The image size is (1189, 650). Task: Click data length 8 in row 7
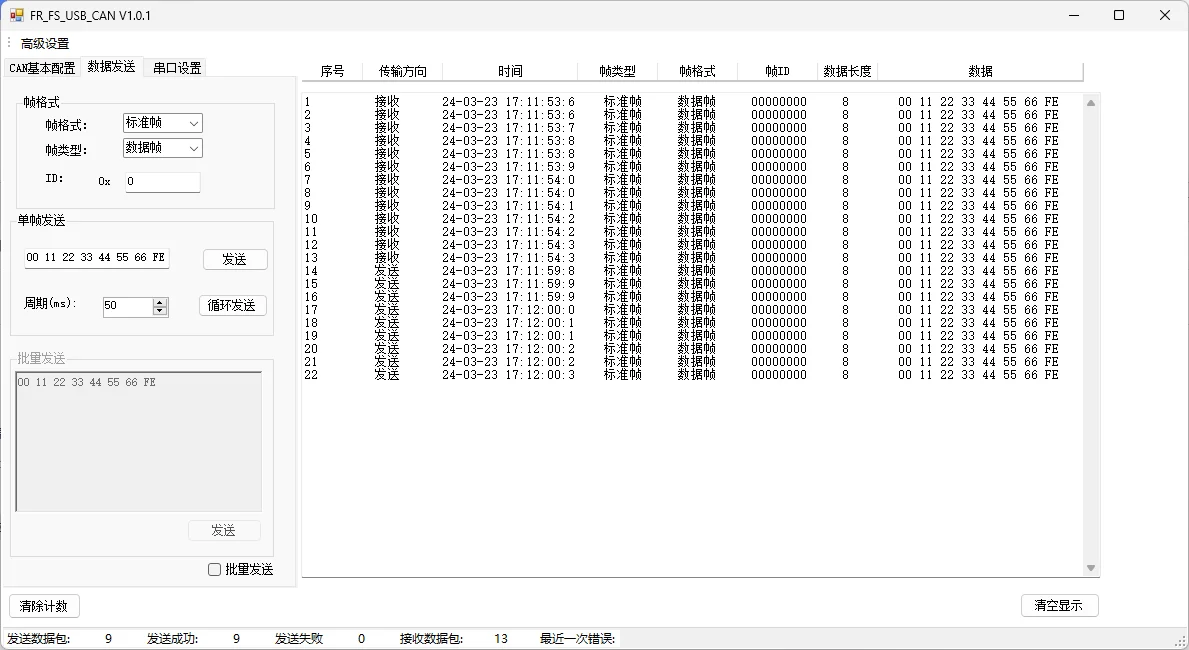pos(845,180)
